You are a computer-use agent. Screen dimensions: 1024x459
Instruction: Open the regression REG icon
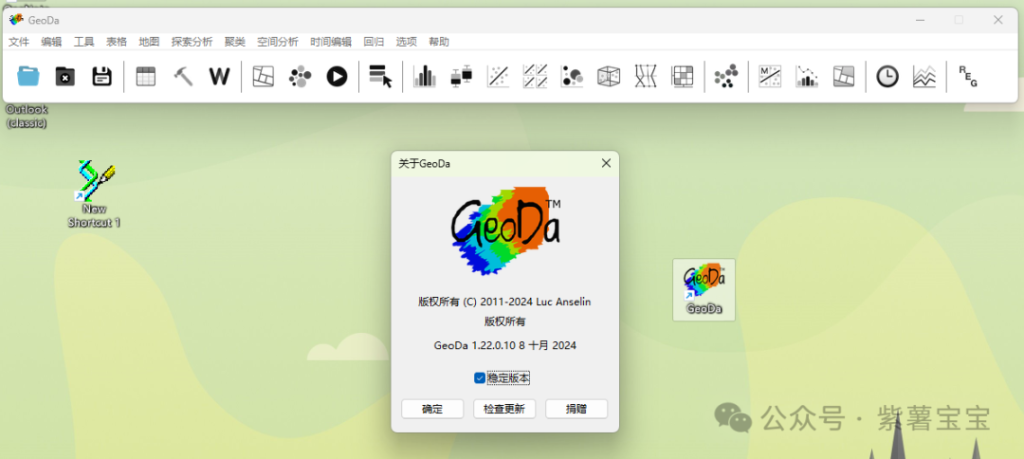967,76
